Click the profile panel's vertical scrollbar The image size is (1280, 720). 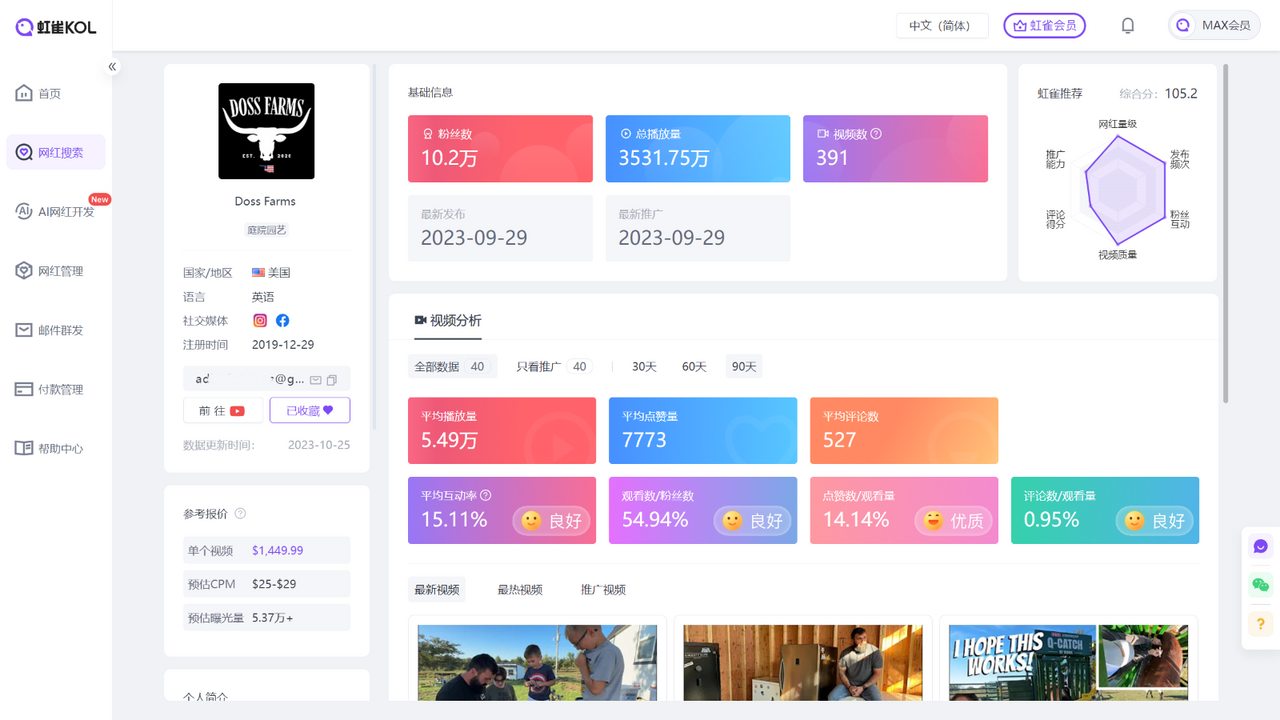pos(373,247)
